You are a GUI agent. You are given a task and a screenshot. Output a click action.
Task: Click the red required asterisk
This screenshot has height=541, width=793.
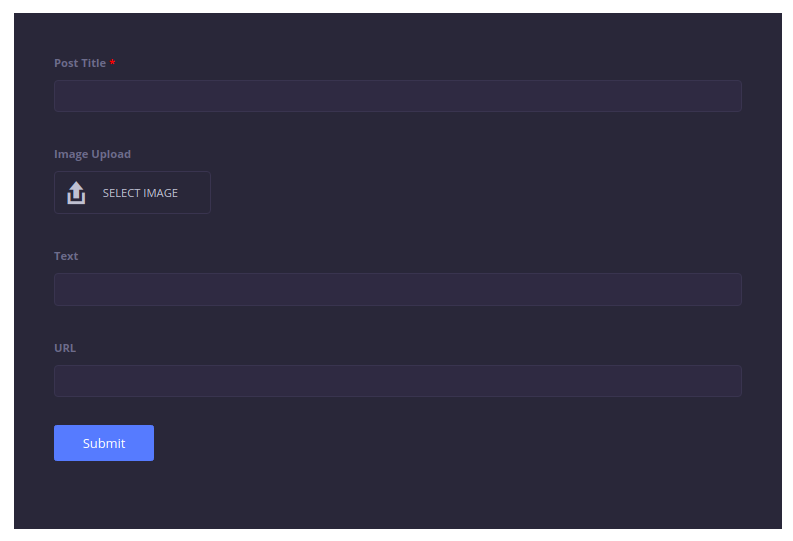click(112, 62)
